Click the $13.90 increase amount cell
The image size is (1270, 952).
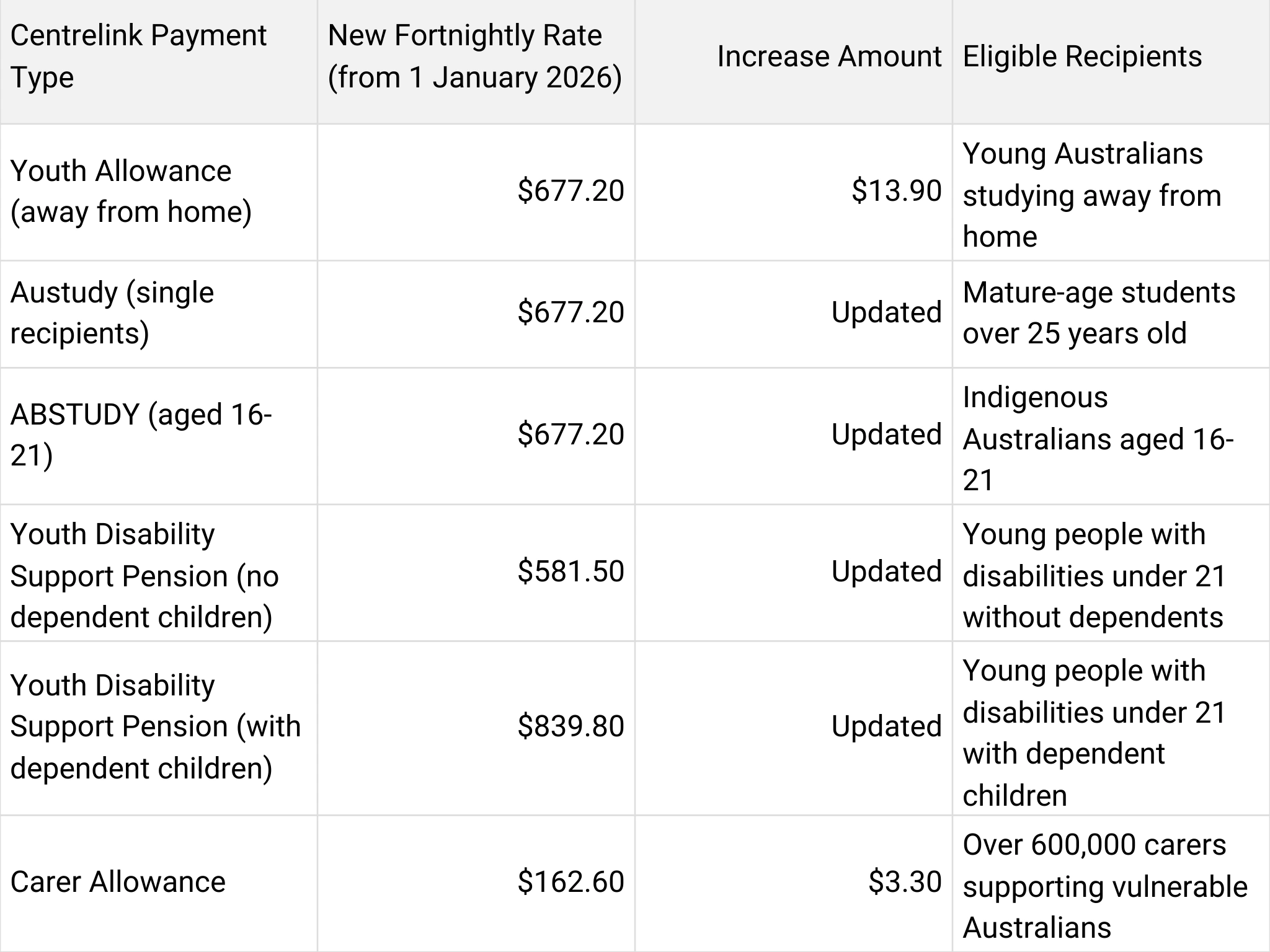tap(896, 190)
